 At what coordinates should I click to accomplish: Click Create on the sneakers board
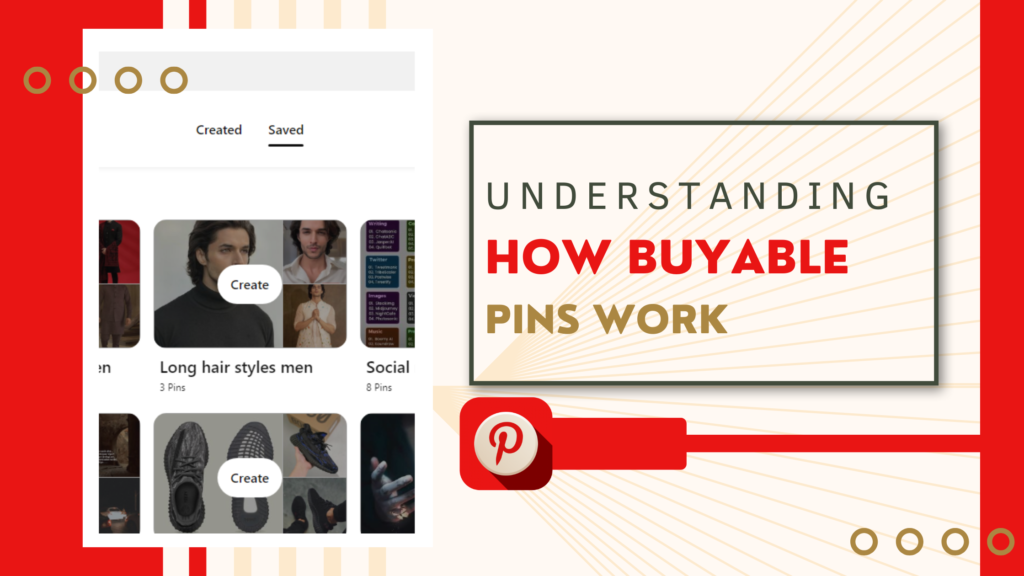pos(249,477)
